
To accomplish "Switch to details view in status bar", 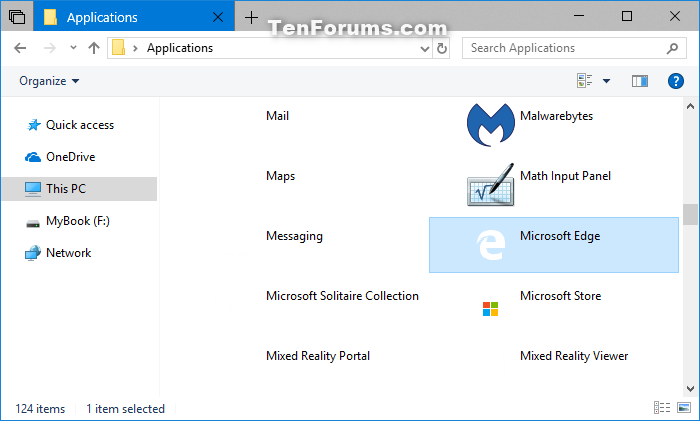I will [x=662, y=408].
